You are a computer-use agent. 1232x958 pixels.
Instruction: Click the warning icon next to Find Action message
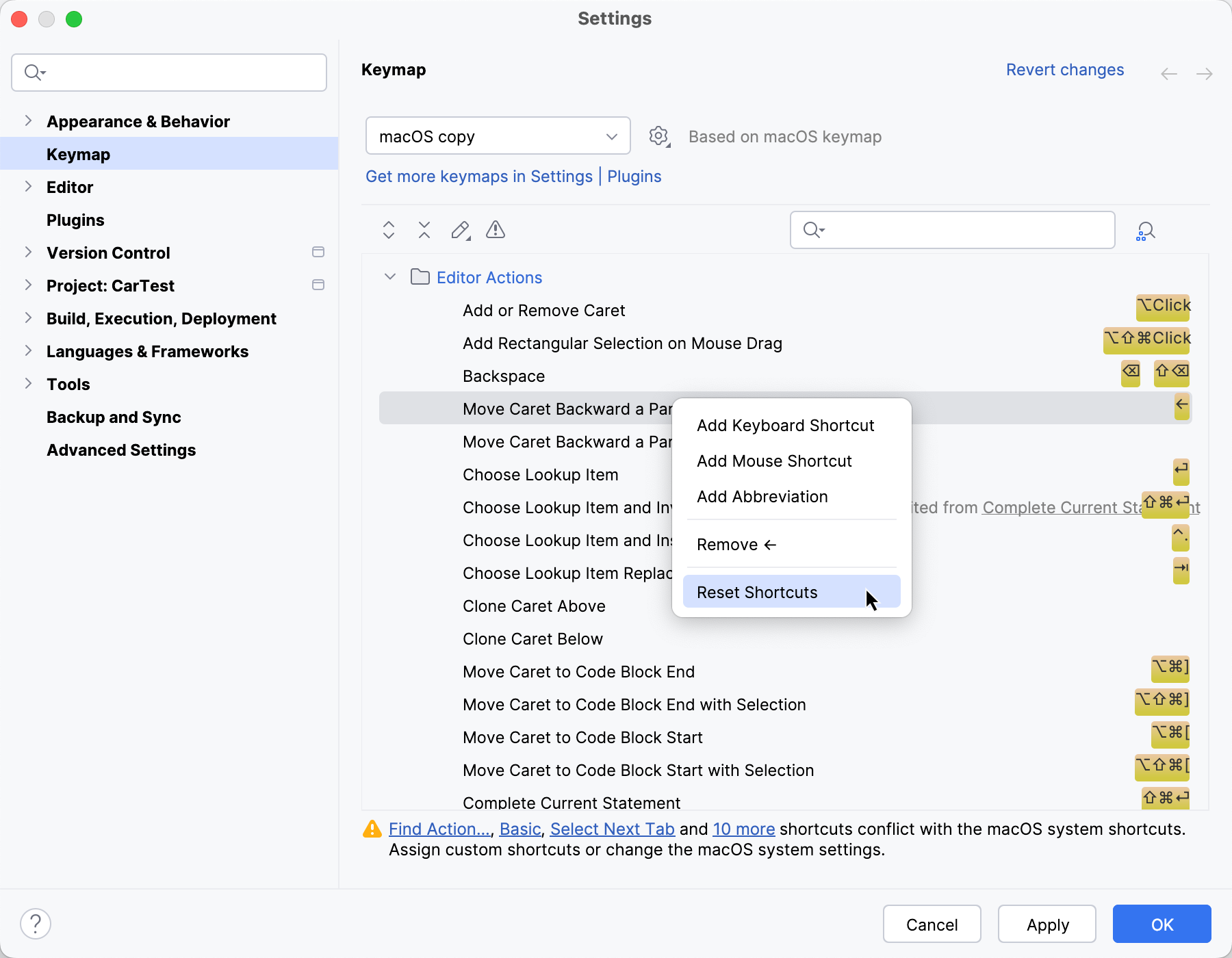pos(372,829)
